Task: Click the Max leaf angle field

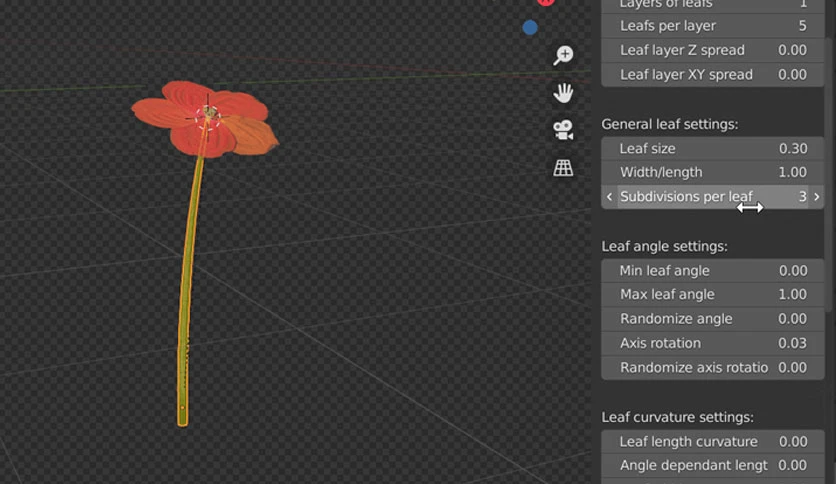Action: tap(713, 295)
